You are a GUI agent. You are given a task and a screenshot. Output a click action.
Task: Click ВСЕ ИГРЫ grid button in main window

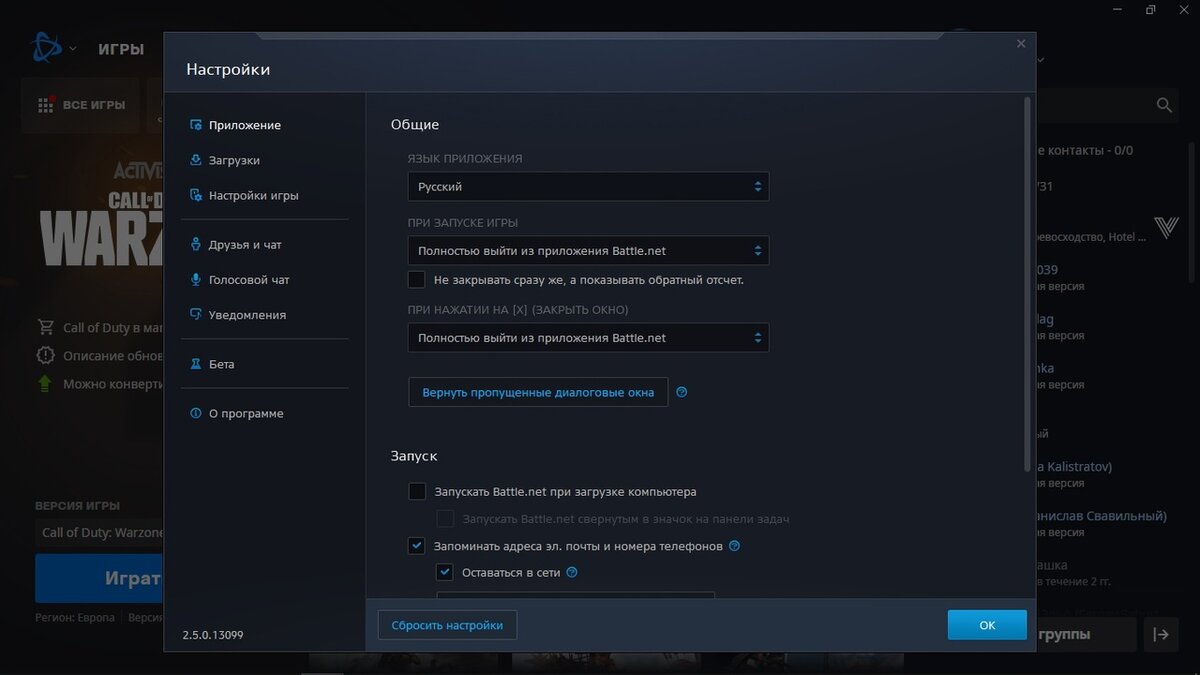point(82,105)
